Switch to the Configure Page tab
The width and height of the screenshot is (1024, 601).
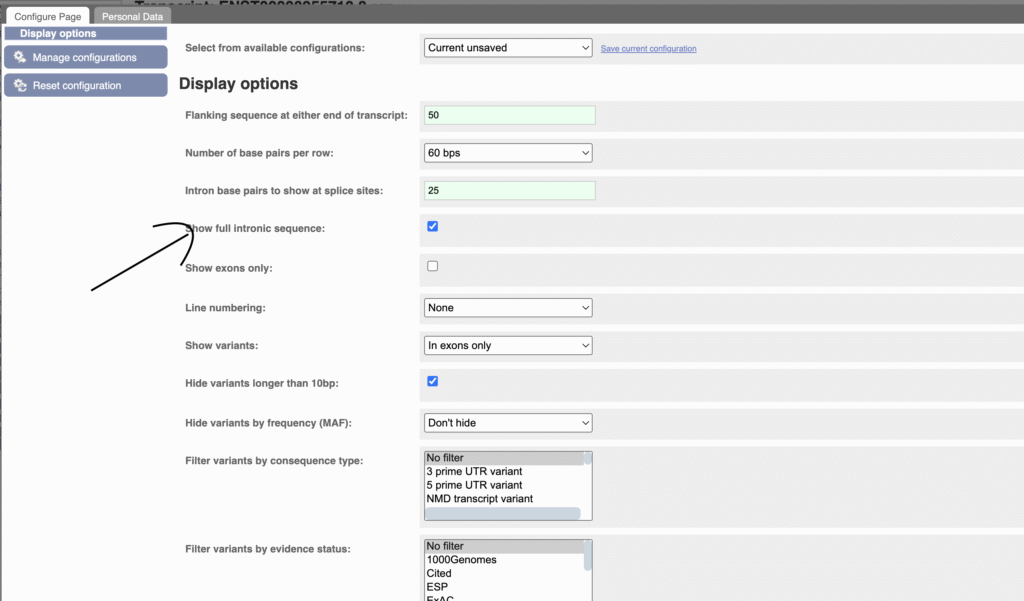pyautogui.click(x=48, y=16)
